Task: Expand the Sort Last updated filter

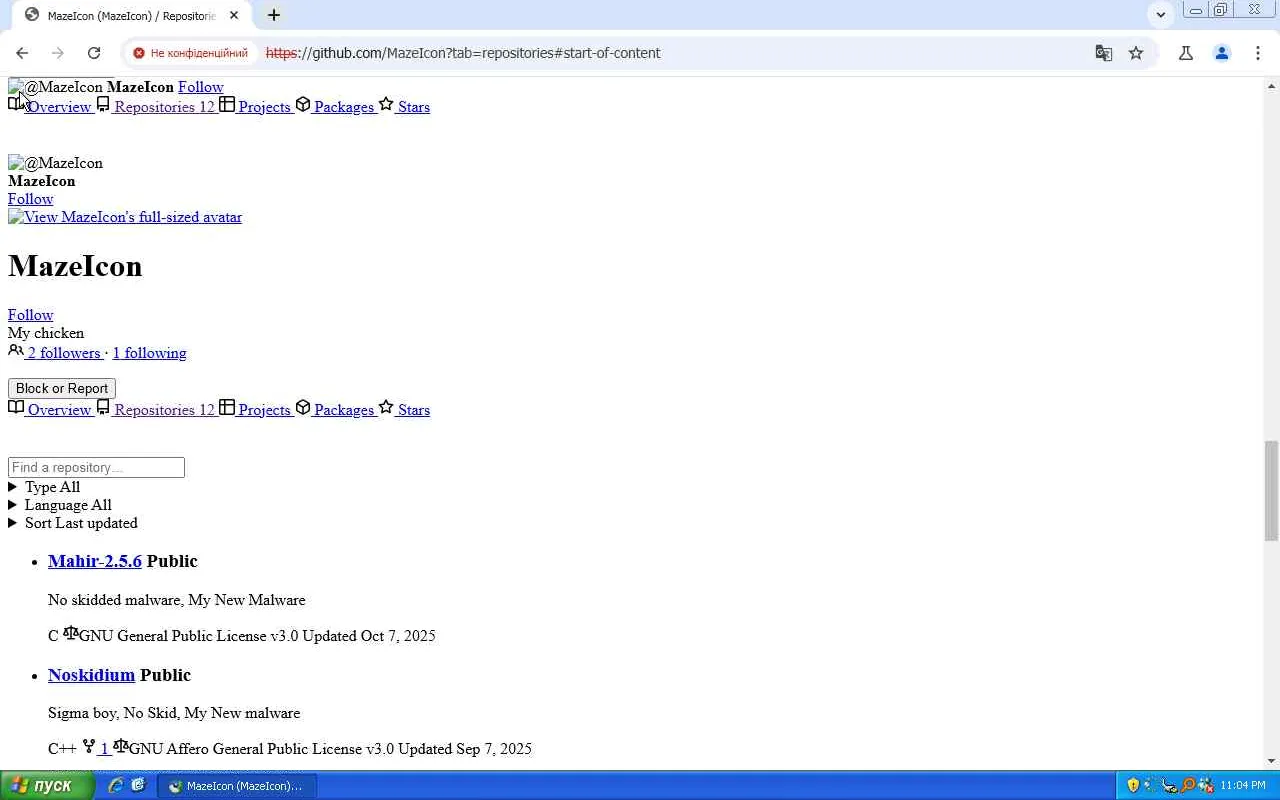Action: coord(73,523)
